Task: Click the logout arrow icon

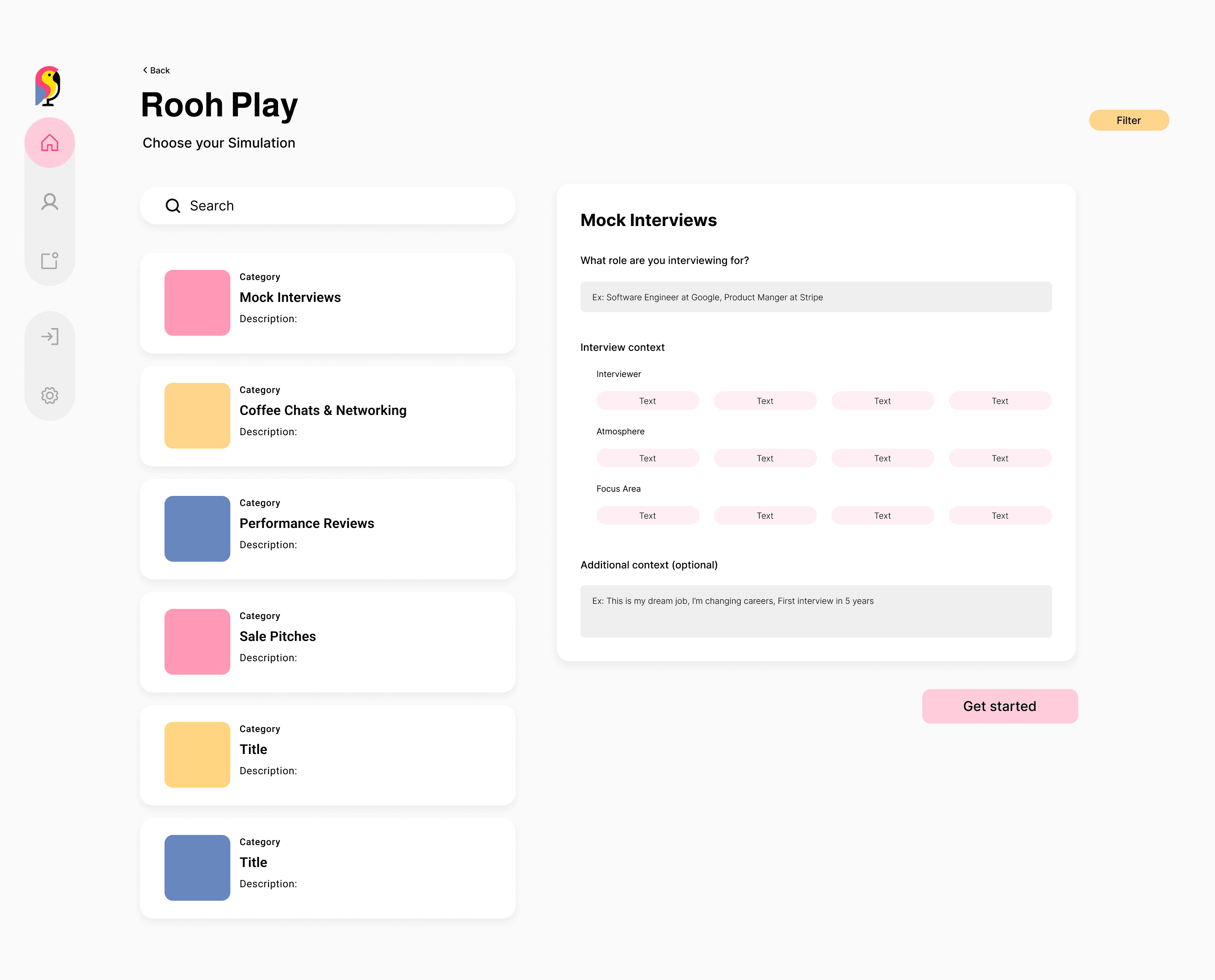Action: point(50,337)
